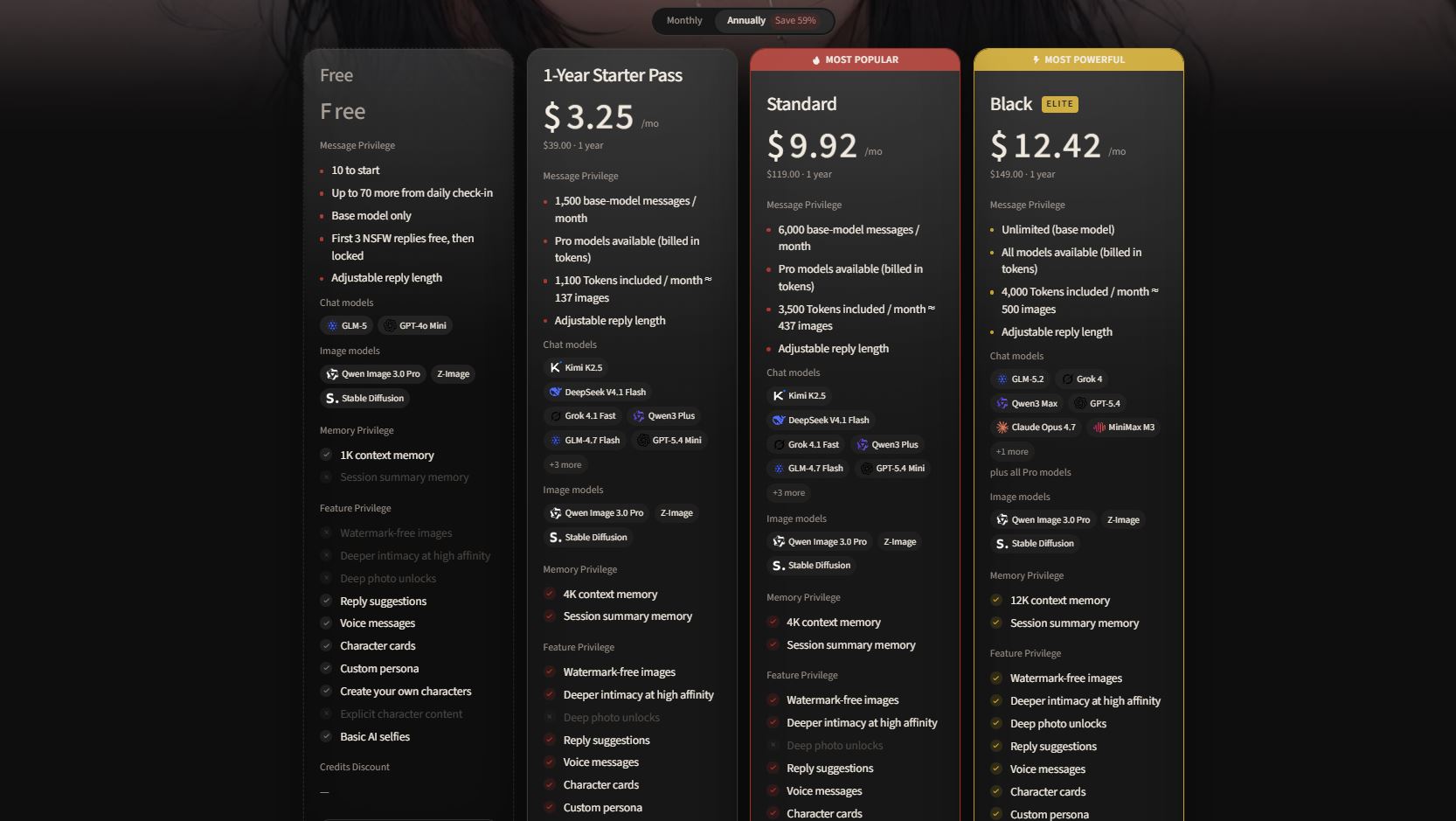Viewport: 1456px width, 821px height.
Task: Click the Save 59% badge
Action: [x=795, y=21]
